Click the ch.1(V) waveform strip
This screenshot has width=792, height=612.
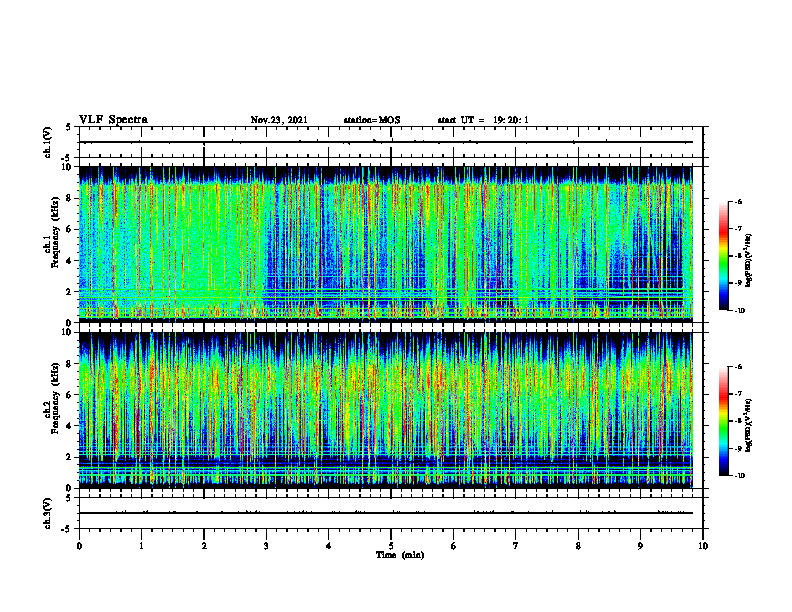[391, 142]
